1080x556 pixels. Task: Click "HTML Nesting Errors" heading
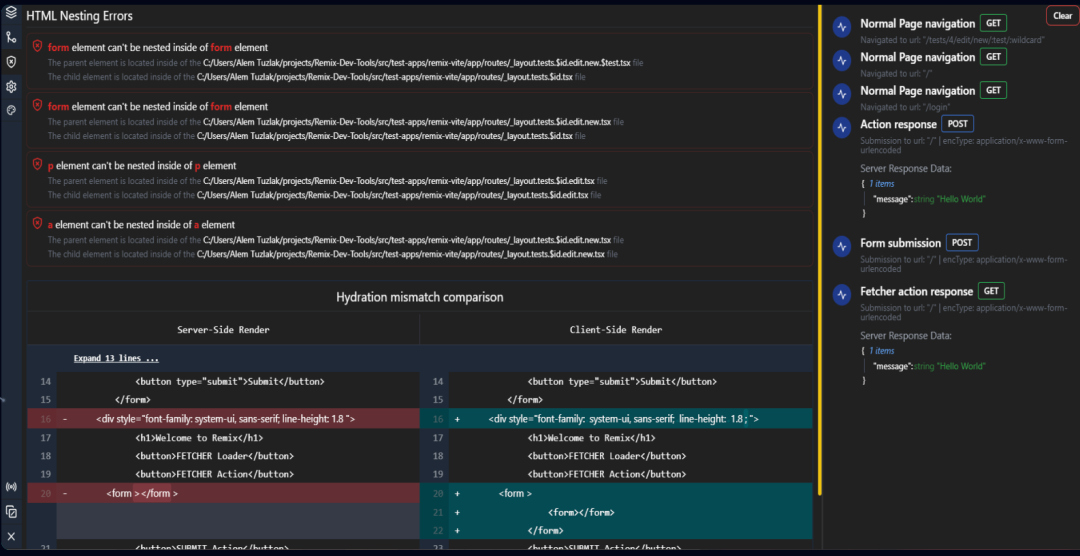click(x=79, y=16)
